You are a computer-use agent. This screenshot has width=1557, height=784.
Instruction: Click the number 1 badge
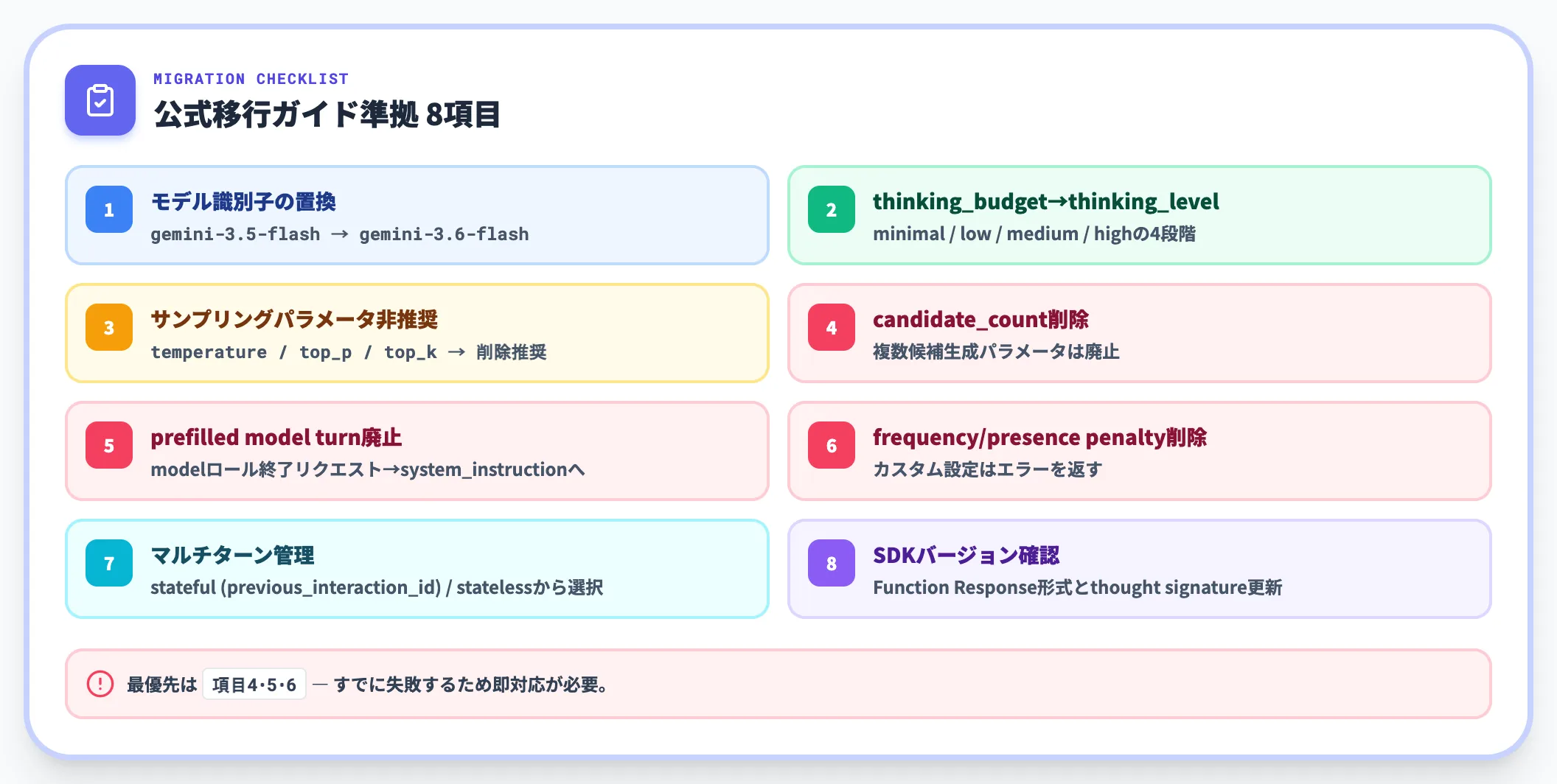(109, 209)
